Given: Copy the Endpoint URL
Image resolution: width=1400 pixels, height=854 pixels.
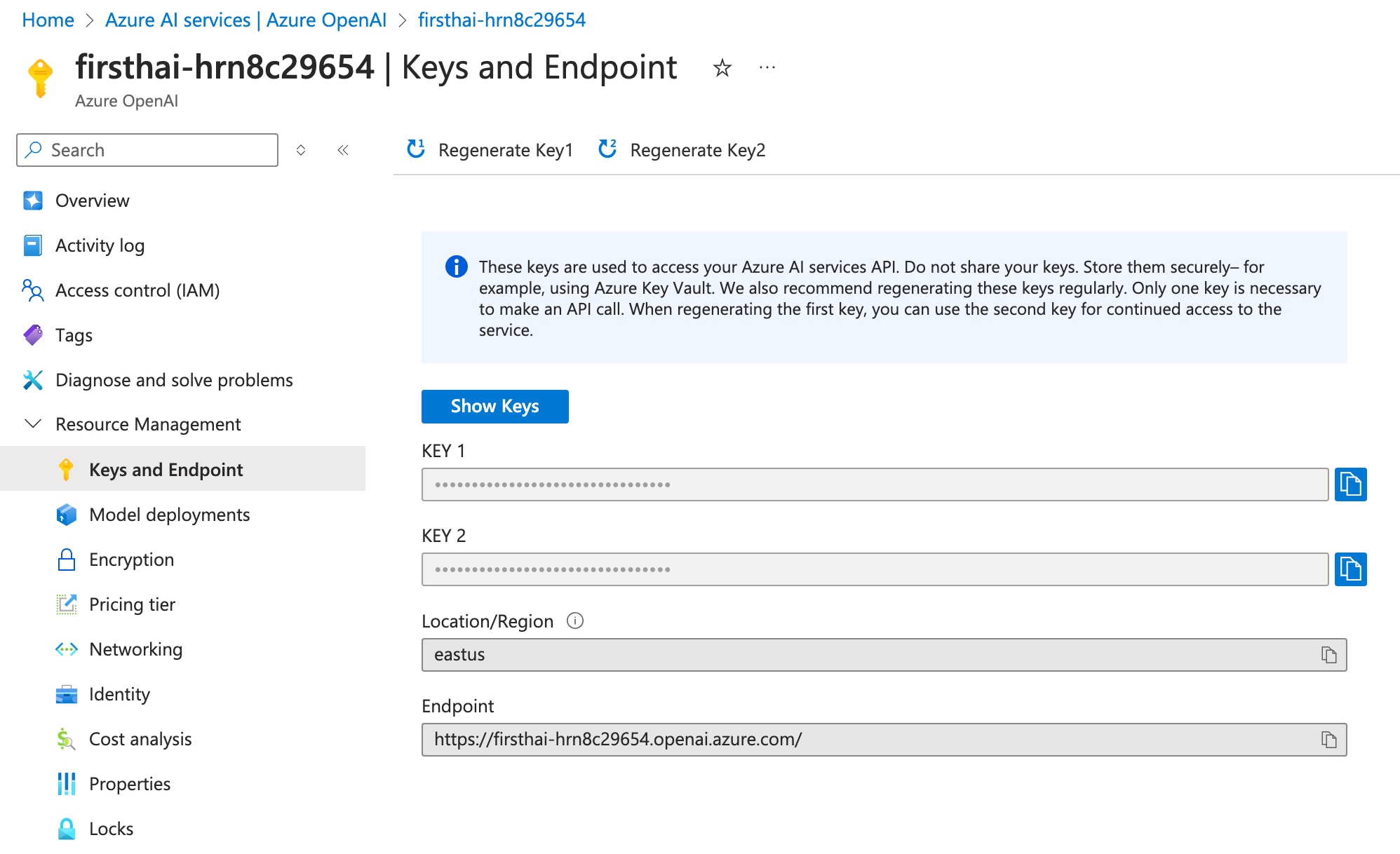Looking at the screenshot, I should click(x=1328, y=740).
